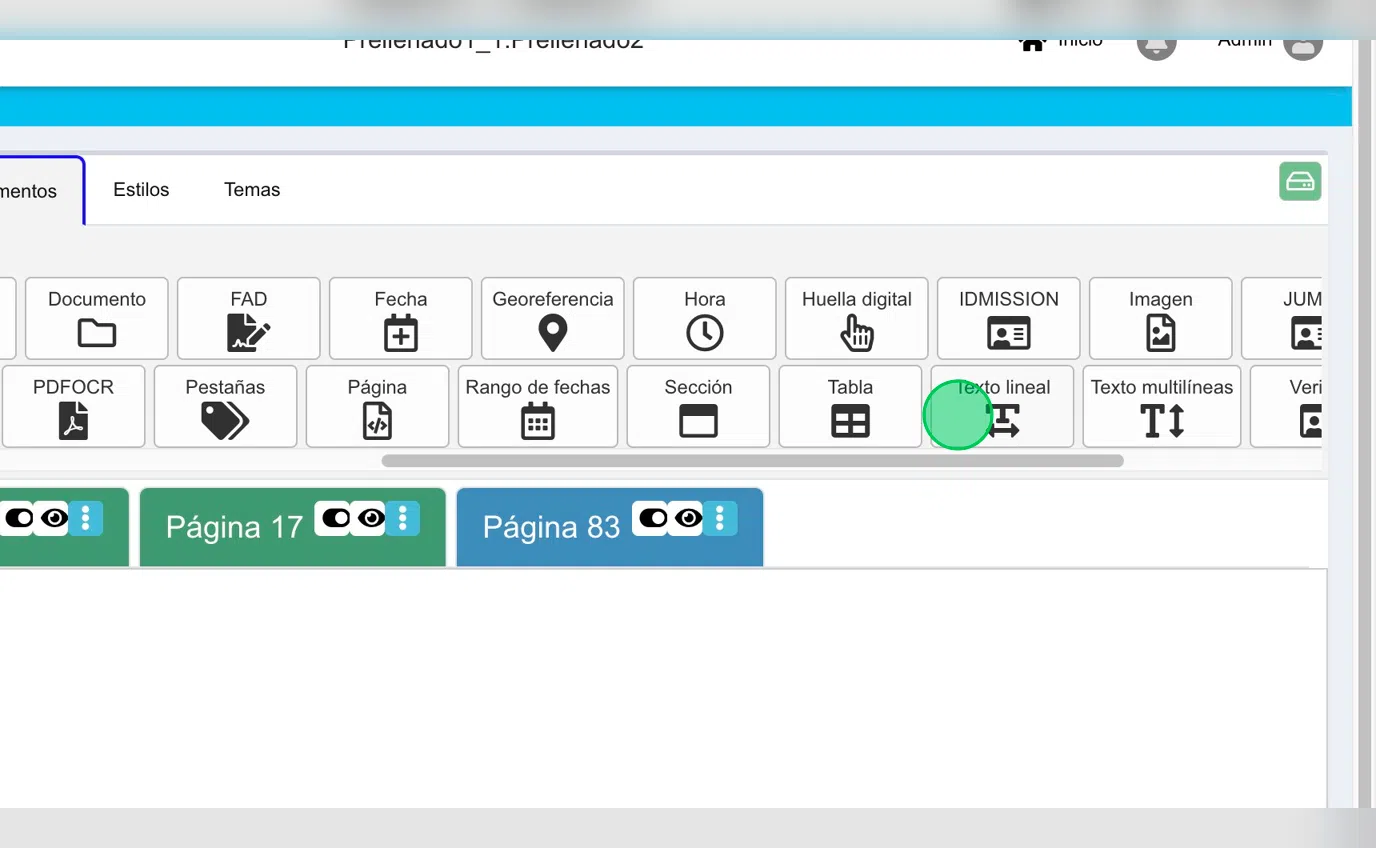Add a Tabla grid element

[850, 406]
